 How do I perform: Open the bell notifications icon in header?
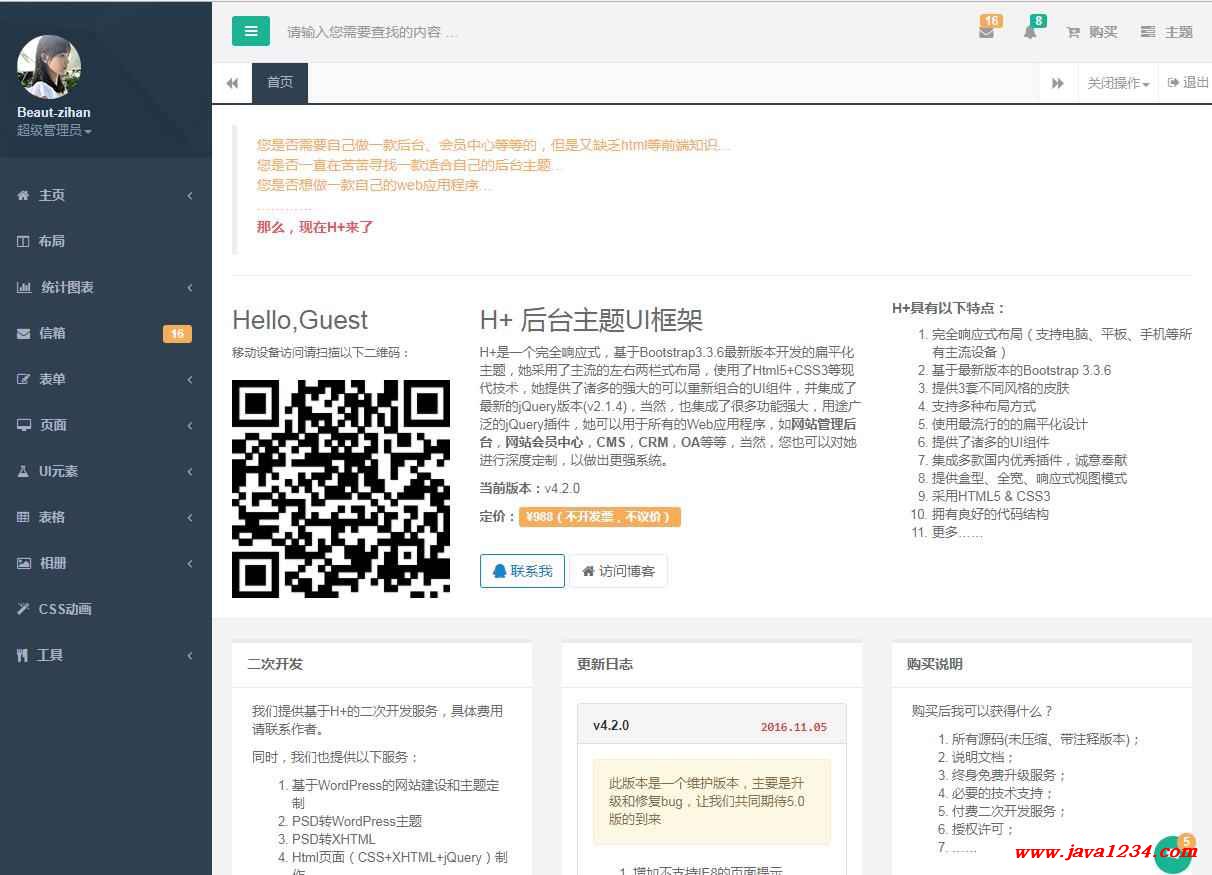tap(1030, 31)
